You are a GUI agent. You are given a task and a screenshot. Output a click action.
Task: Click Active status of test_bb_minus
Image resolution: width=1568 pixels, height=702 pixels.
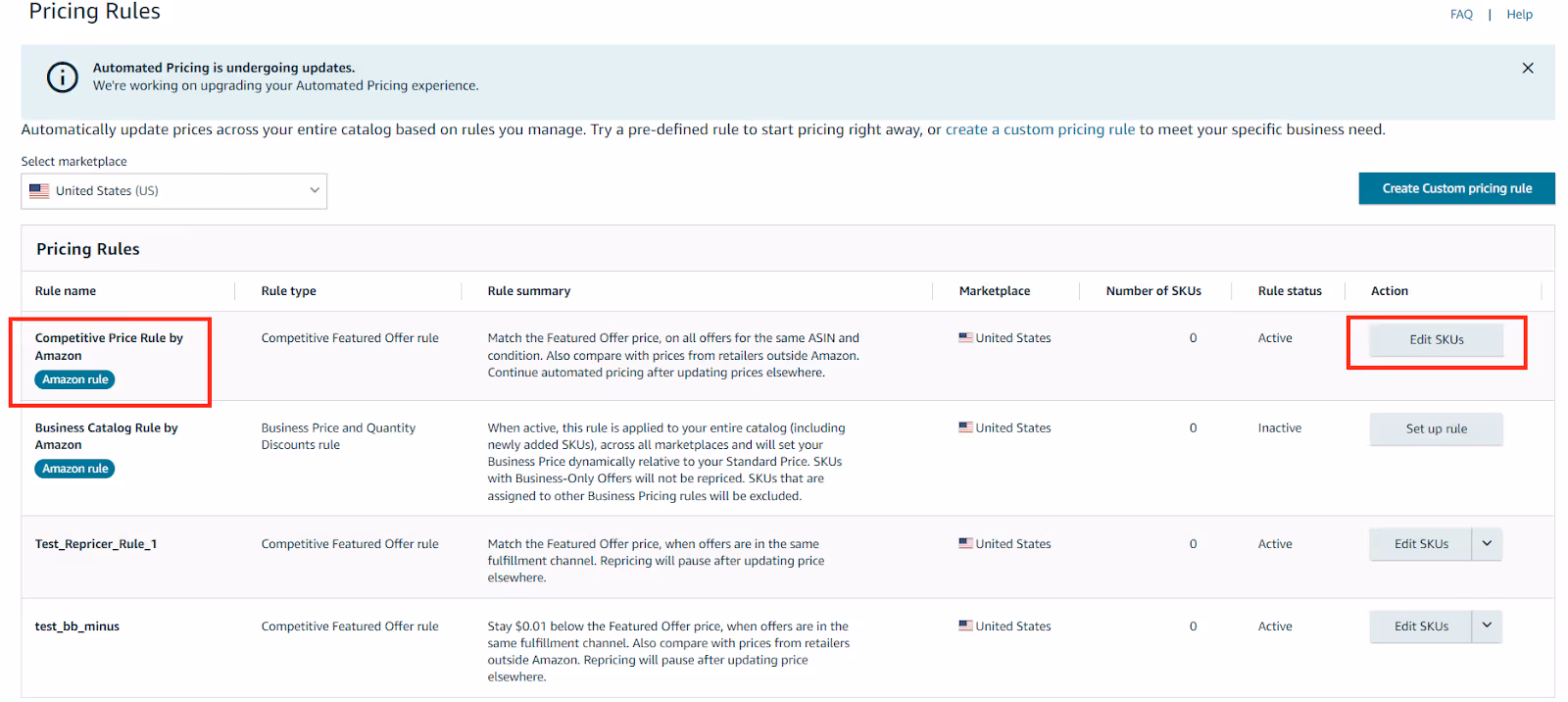1275,627
